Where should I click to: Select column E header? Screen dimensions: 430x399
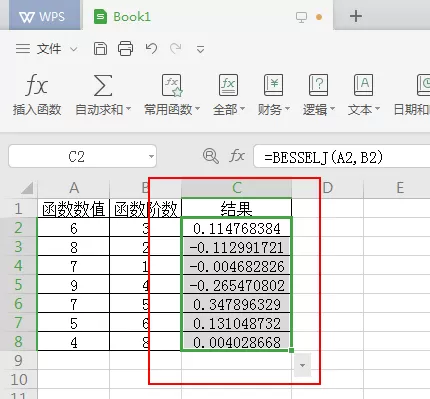(x=400, y=188)
